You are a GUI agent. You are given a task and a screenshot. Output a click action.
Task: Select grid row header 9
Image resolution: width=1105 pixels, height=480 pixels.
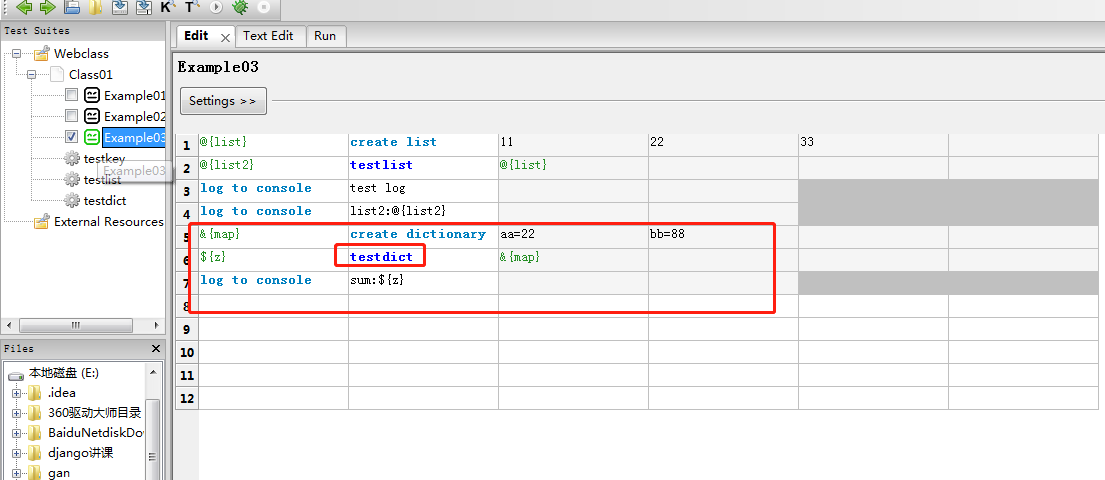point(187,329)
